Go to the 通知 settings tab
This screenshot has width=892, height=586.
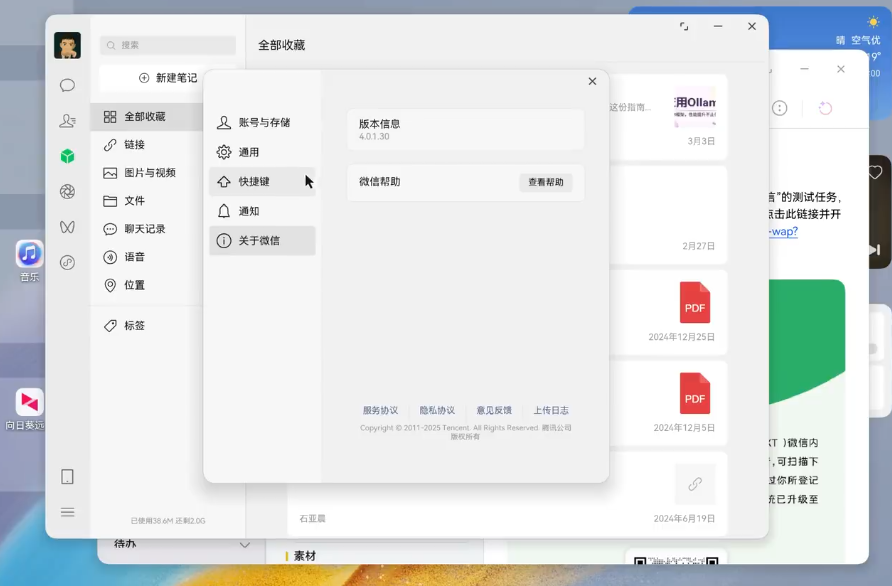[x=262, y=211]
